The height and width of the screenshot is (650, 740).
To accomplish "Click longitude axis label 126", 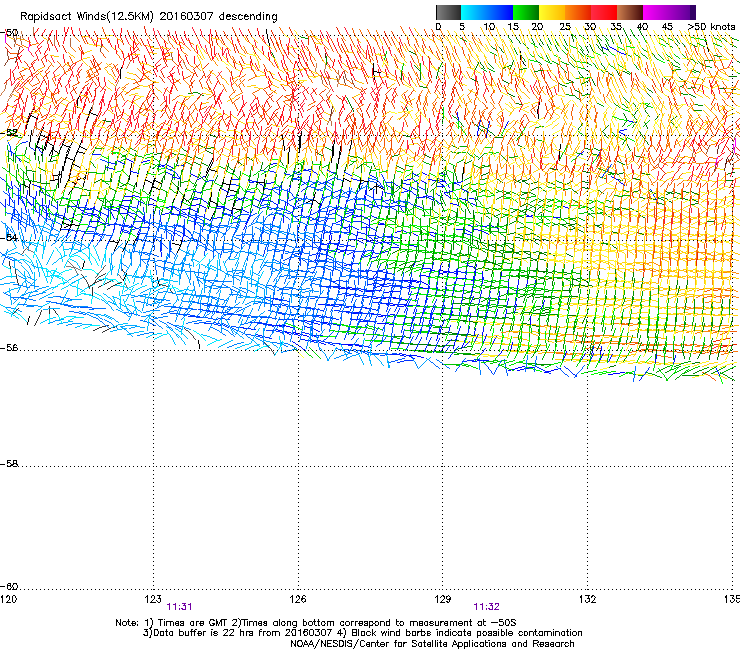I will click(298, 599).
